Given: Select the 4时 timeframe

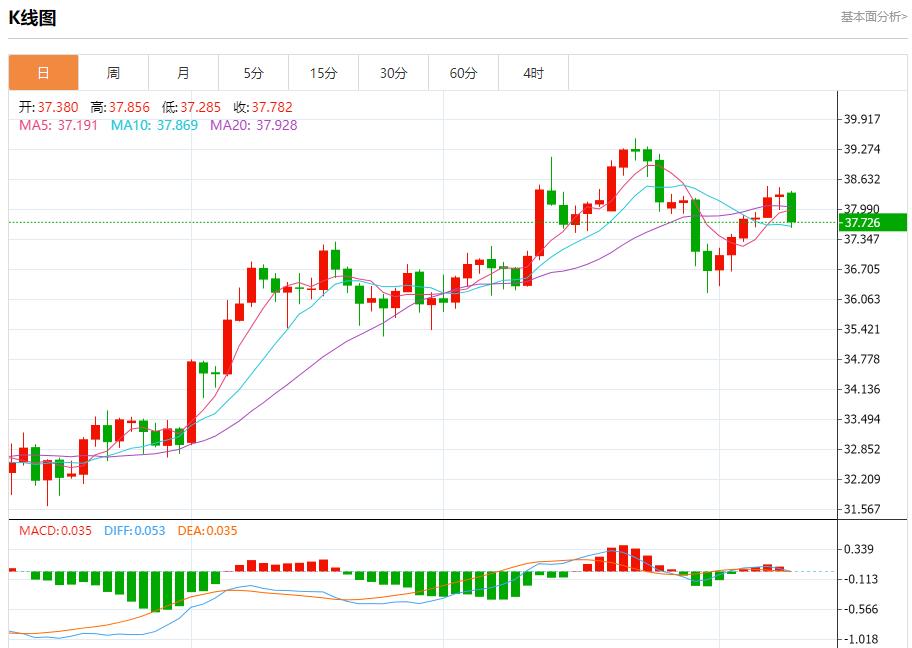Looking at the screenshot, I should click(532, 72).
